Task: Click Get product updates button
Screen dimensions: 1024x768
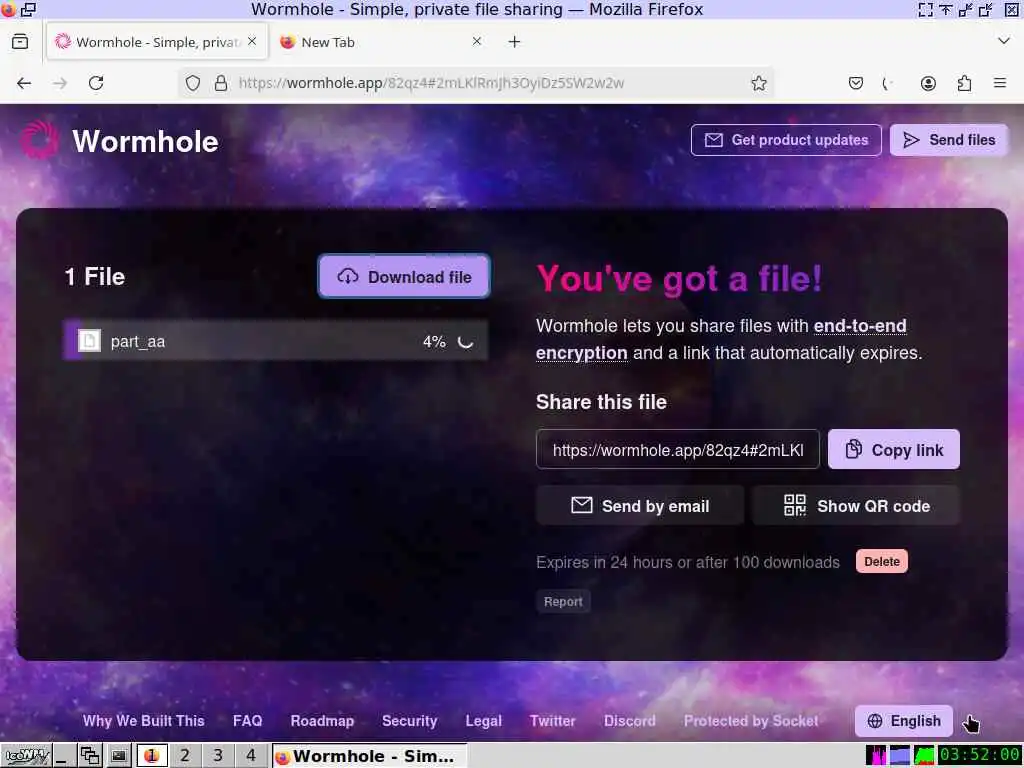Action: (786, 140)
